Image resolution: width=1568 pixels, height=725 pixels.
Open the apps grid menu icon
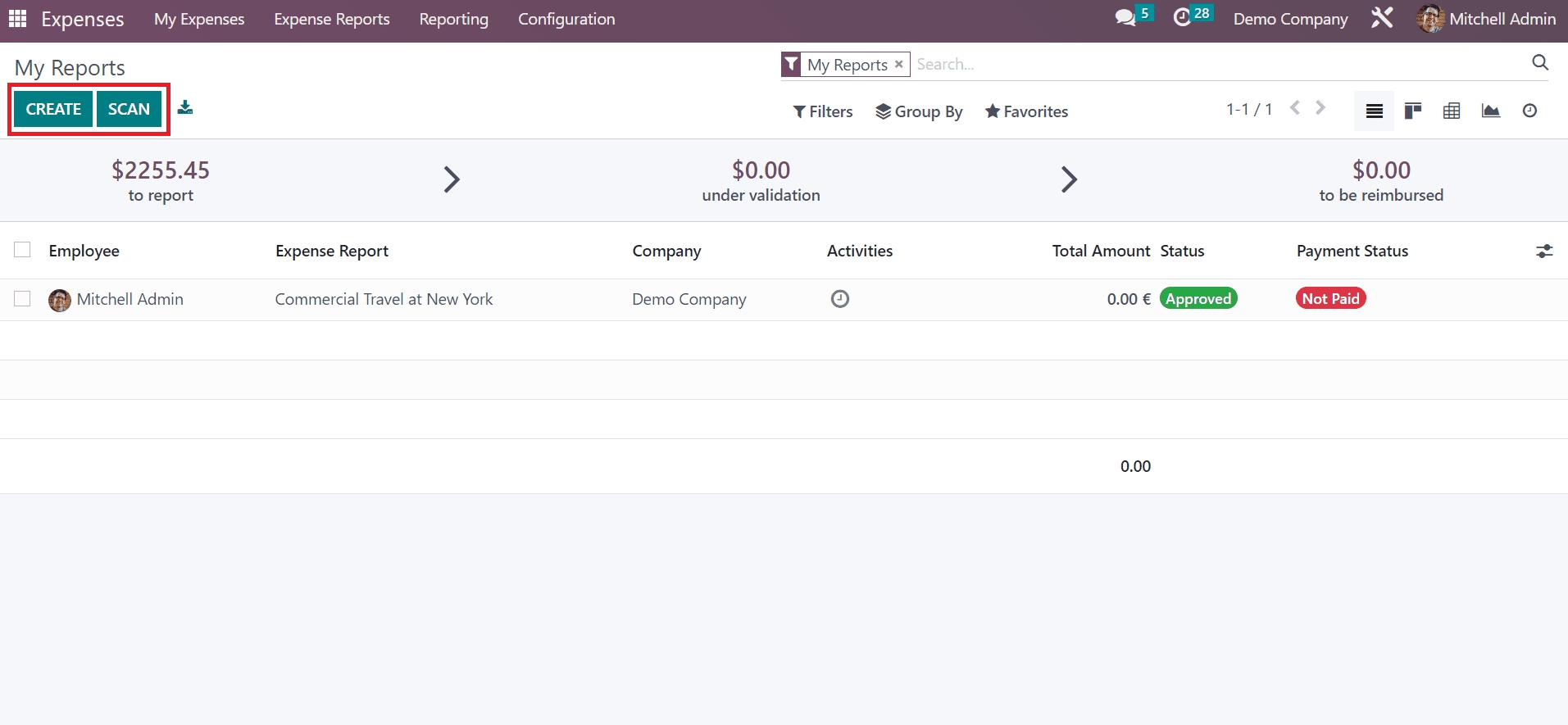[17, 18]
